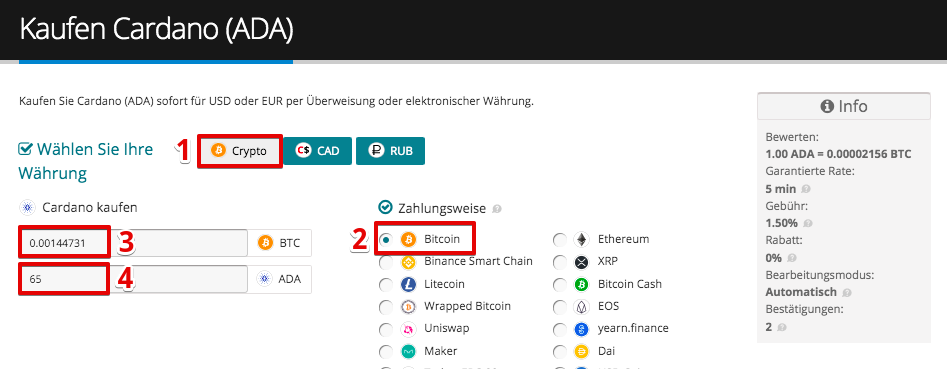The width and height of the screenshot is (947, 369).
Task: Click help bubble next to Zahlungsweise
Action: (x=496, y=209)
